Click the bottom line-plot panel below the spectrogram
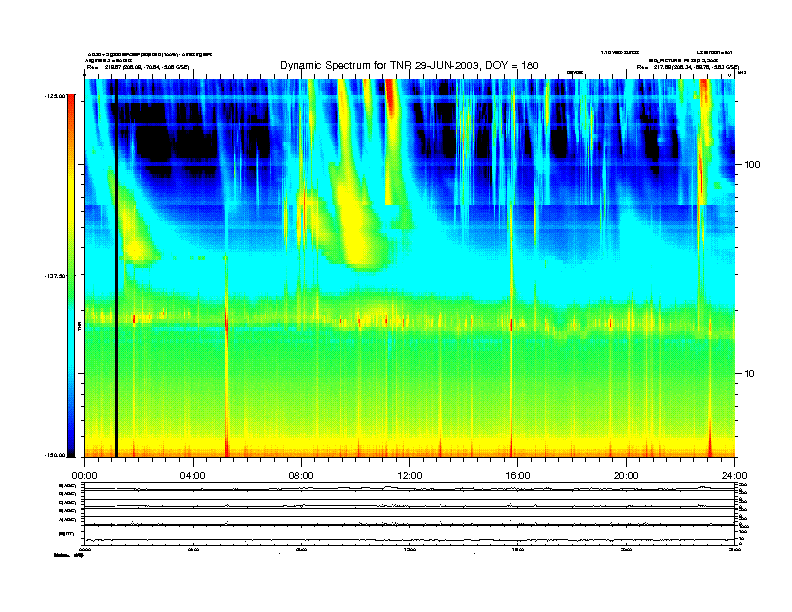 point(410,535)
